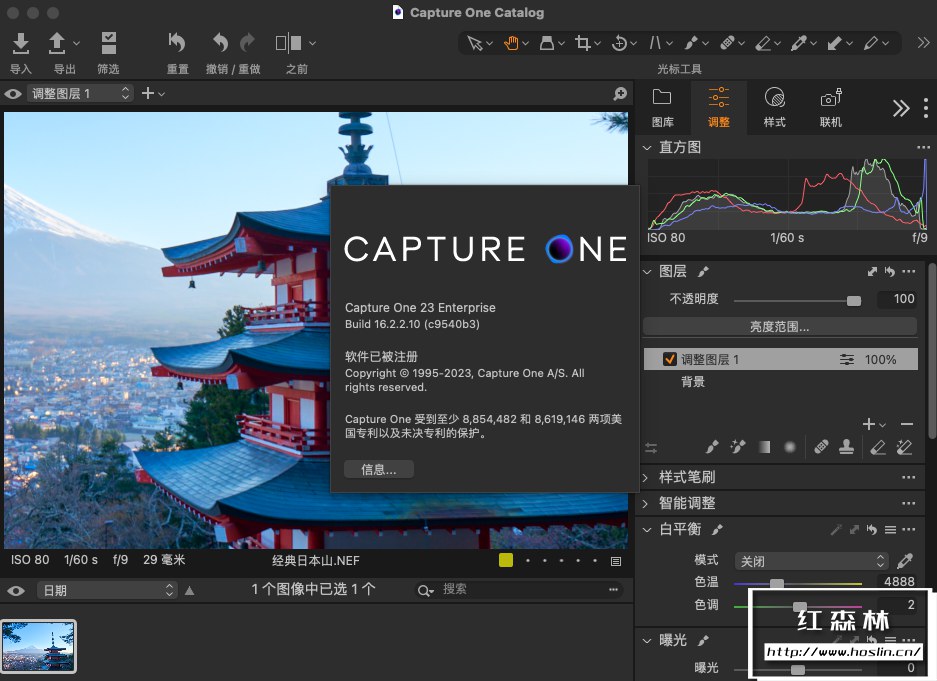Screen dimensions: 937x681
Task: Click the Cull icon in toolbar
Action: (x=108, y=44)
